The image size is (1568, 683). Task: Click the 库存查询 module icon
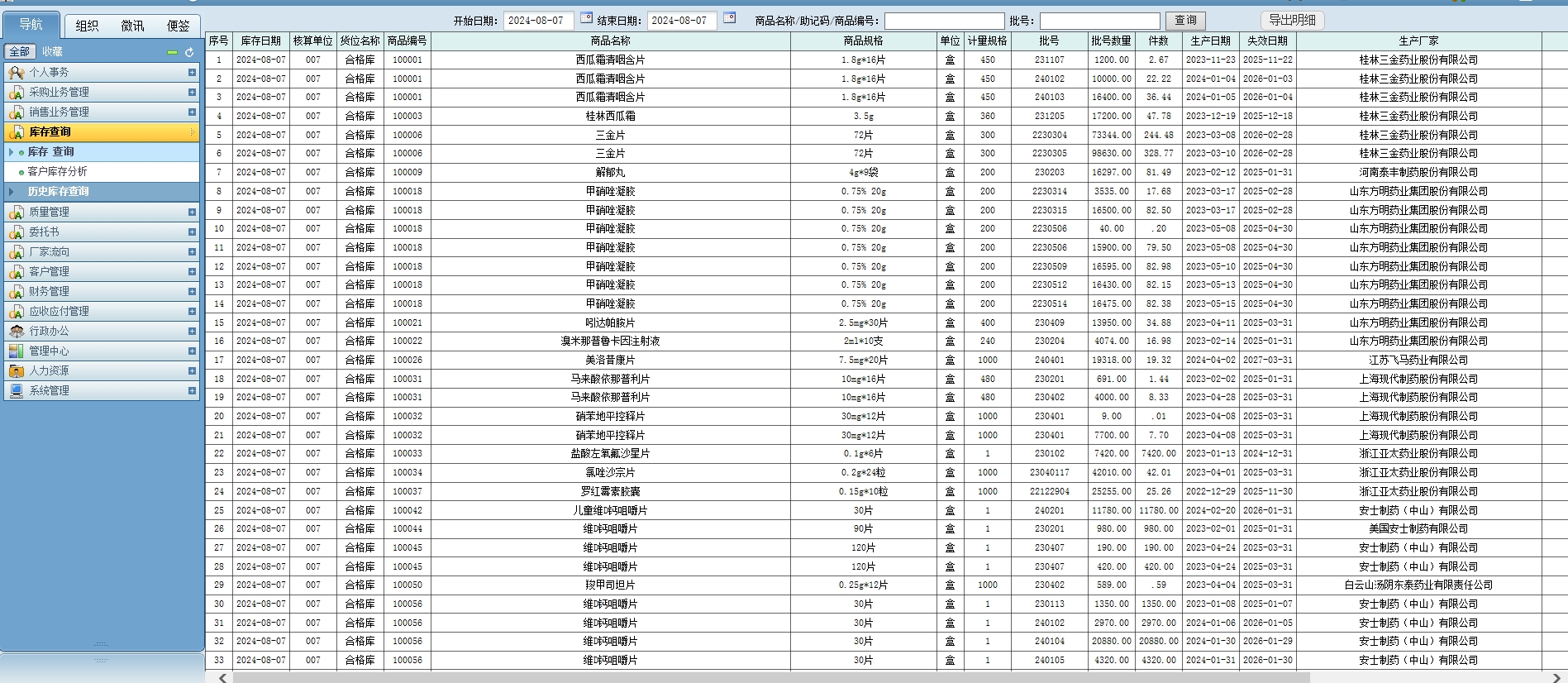(x=16, y=132)
